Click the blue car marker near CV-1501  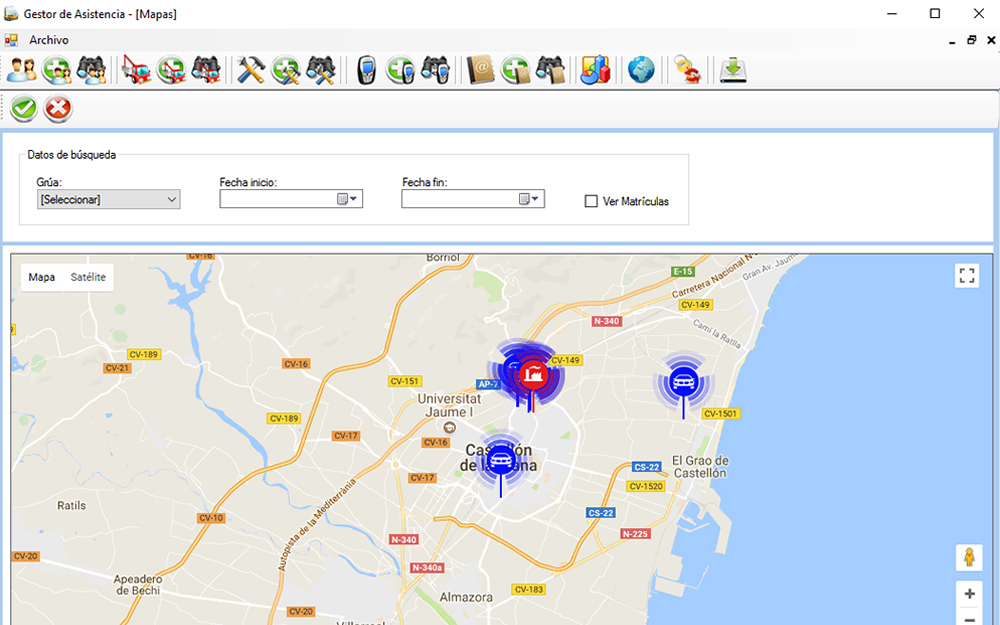pyautogui.click(x=683, y=383)
